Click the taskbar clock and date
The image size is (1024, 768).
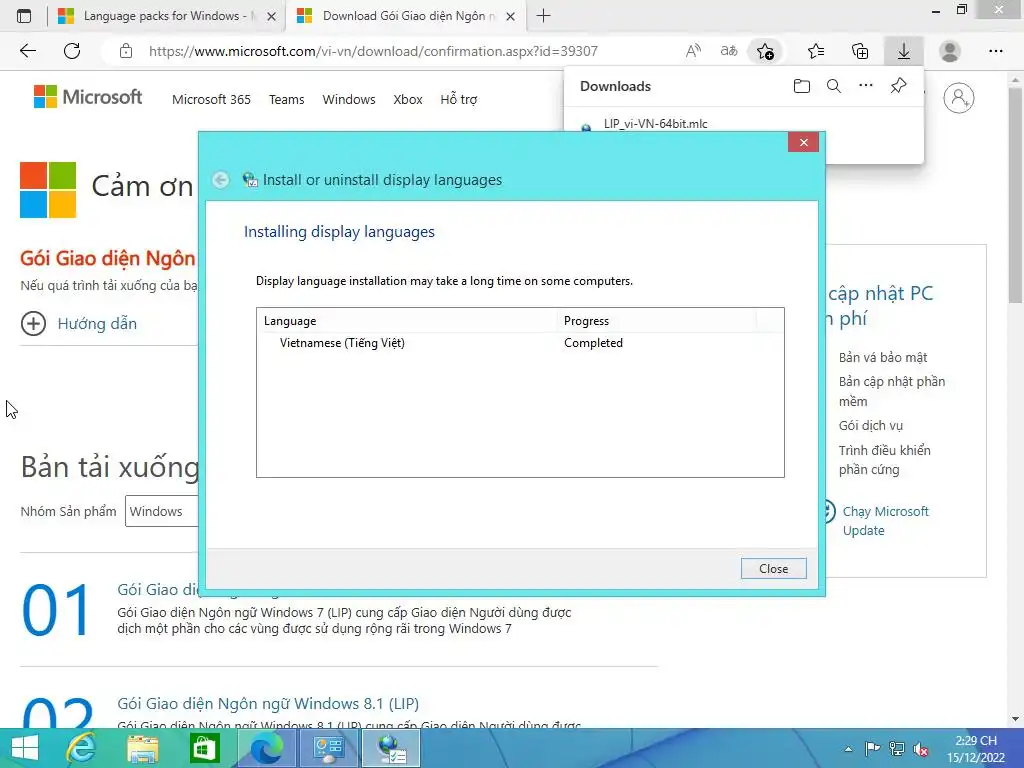(976, 749)
